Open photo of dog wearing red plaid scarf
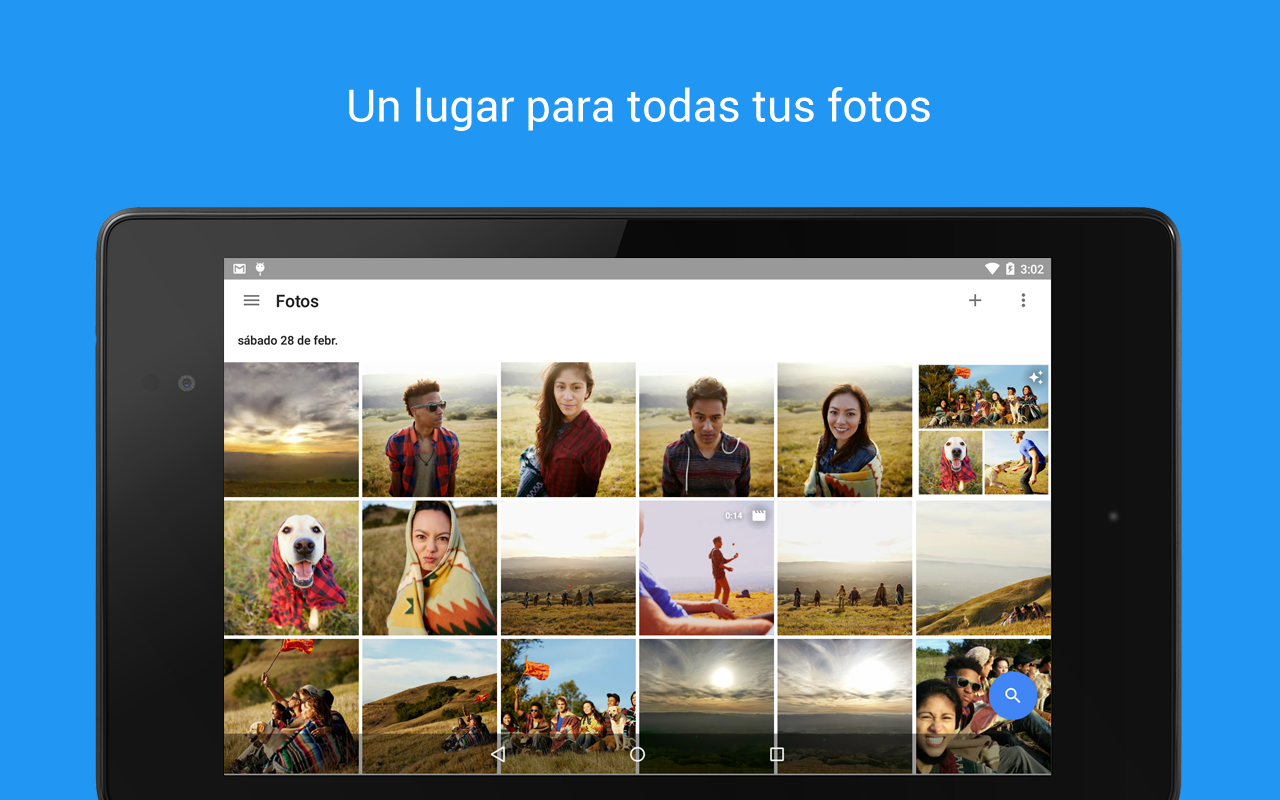Image resolution: width=1280 pixels, height=800 pixels. coord(291,568)
